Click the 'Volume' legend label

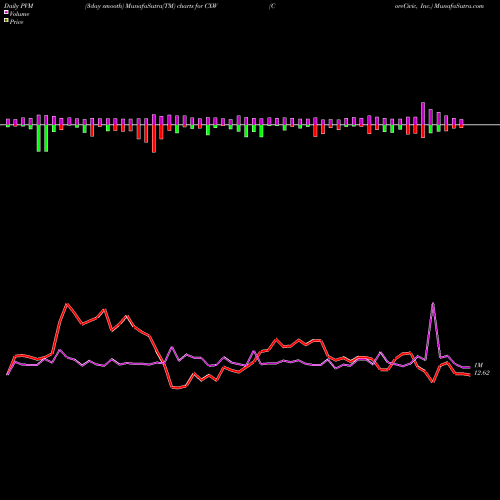click(19, 14)
